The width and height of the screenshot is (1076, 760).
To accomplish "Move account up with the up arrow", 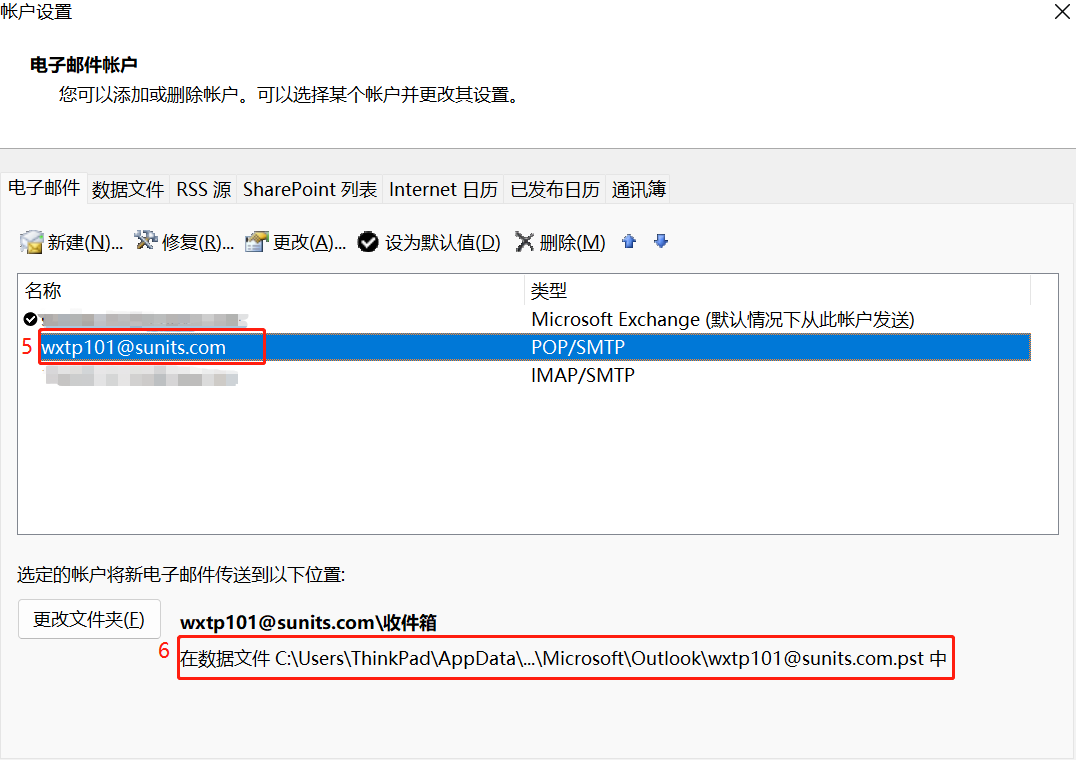I will 629,241.
